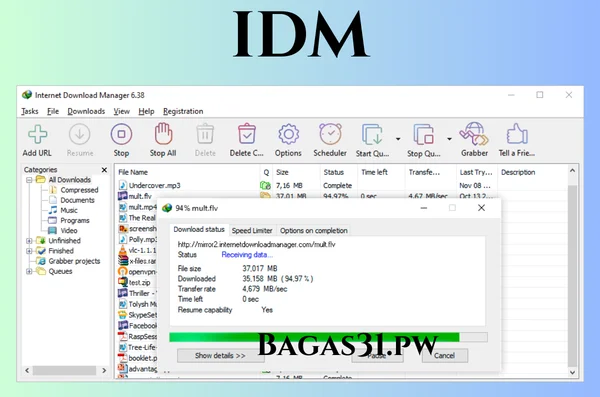
Task: Open the Downloads menu
Action: point(86,111)
